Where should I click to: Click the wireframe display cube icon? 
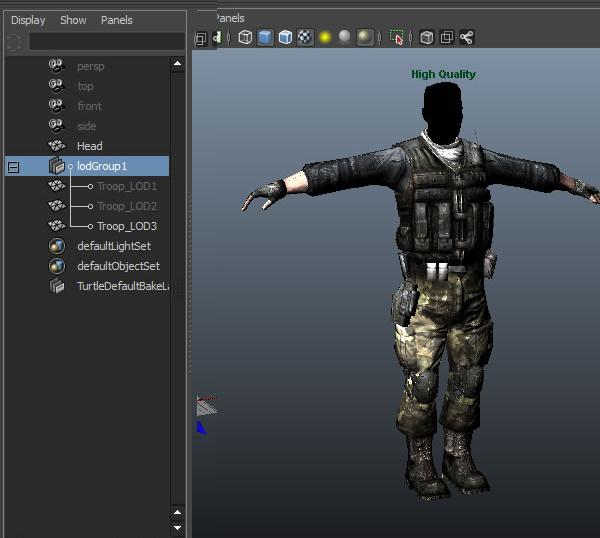(245, 37)
